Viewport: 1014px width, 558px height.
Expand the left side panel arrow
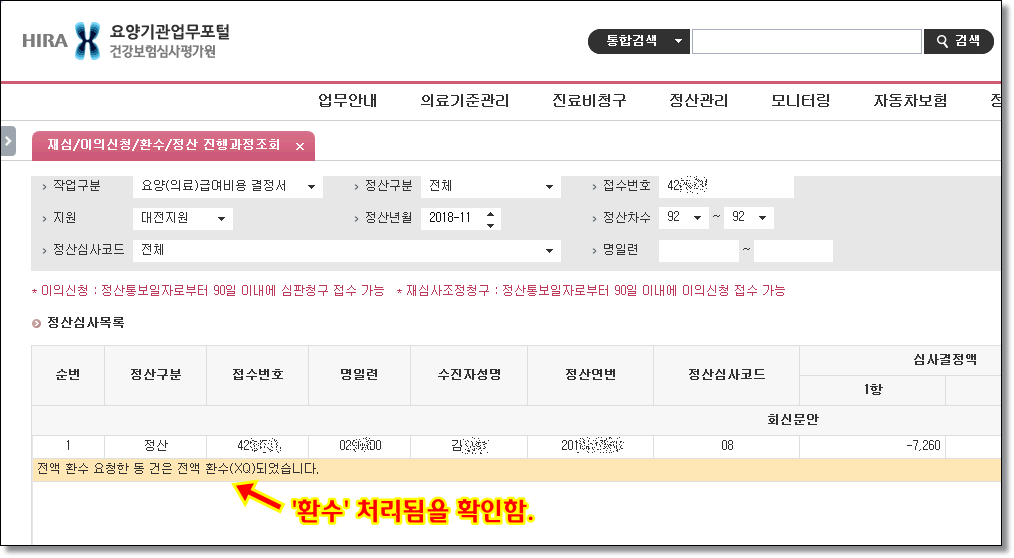8,141
